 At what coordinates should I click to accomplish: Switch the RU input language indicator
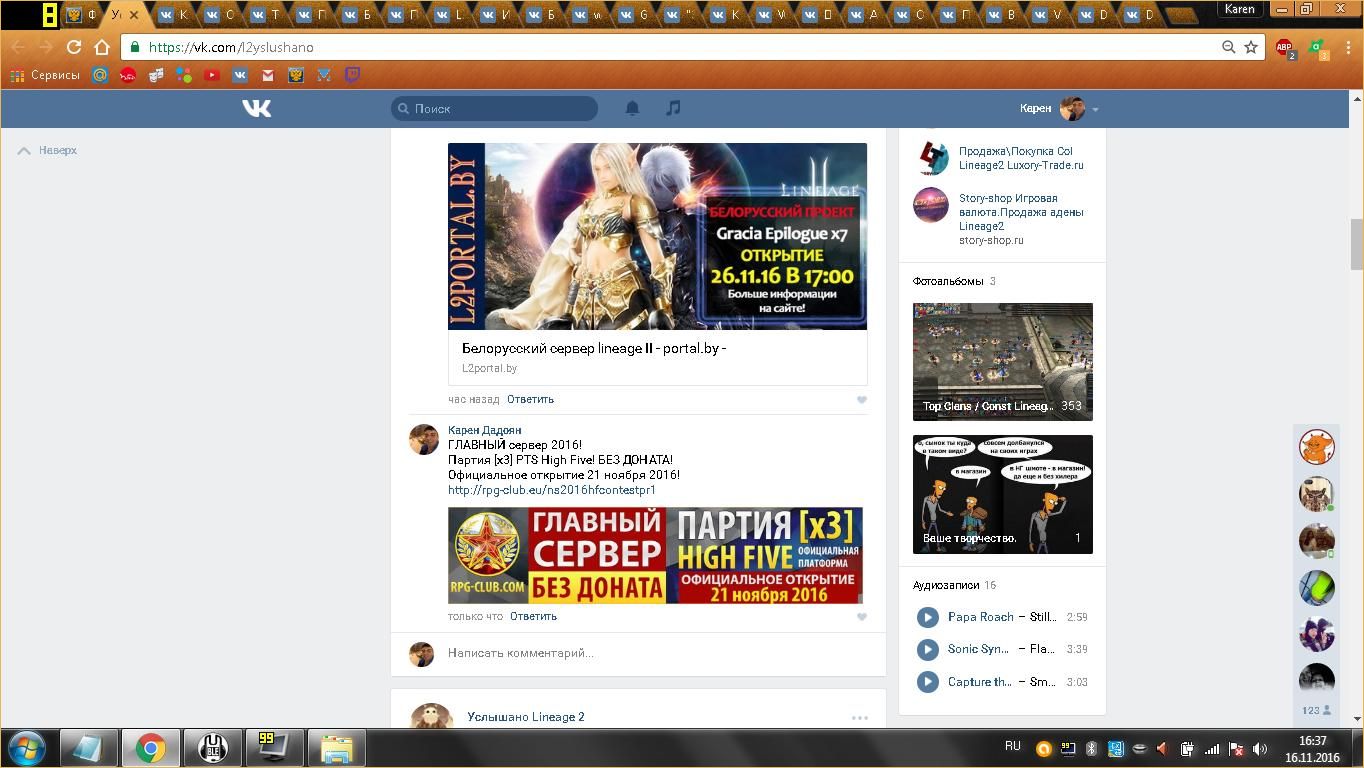[x=1013, y=746]
